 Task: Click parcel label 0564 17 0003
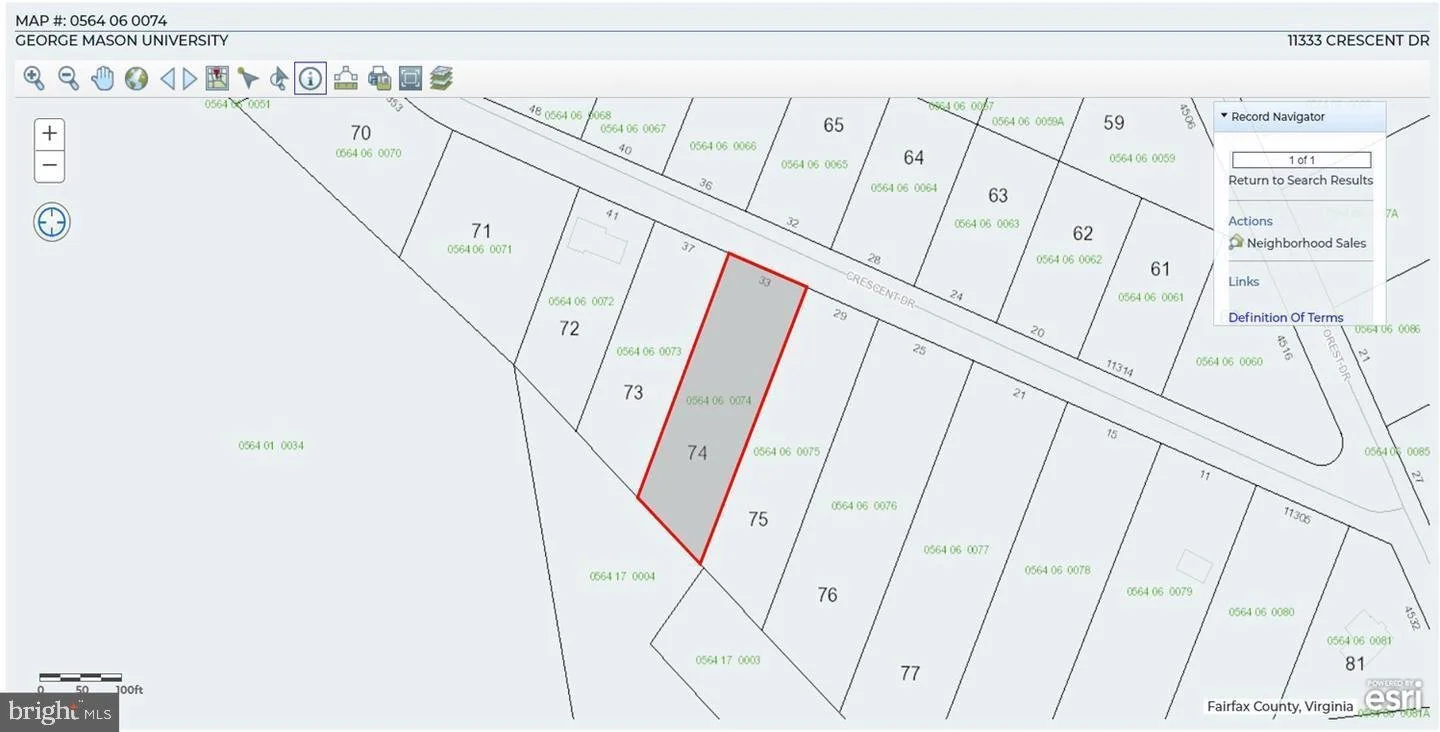(x=728, y=660)
